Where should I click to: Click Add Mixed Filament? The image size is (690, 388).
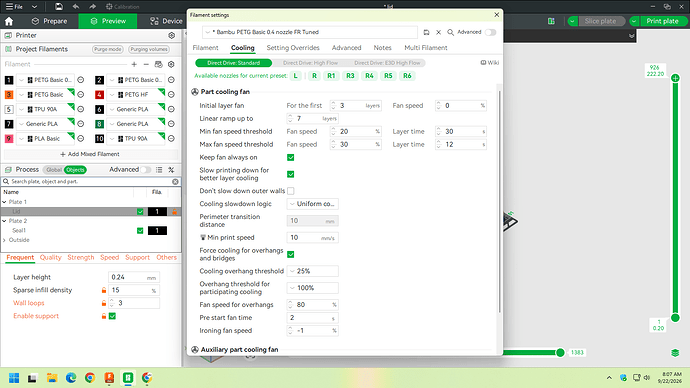click(x=90, y=154)
